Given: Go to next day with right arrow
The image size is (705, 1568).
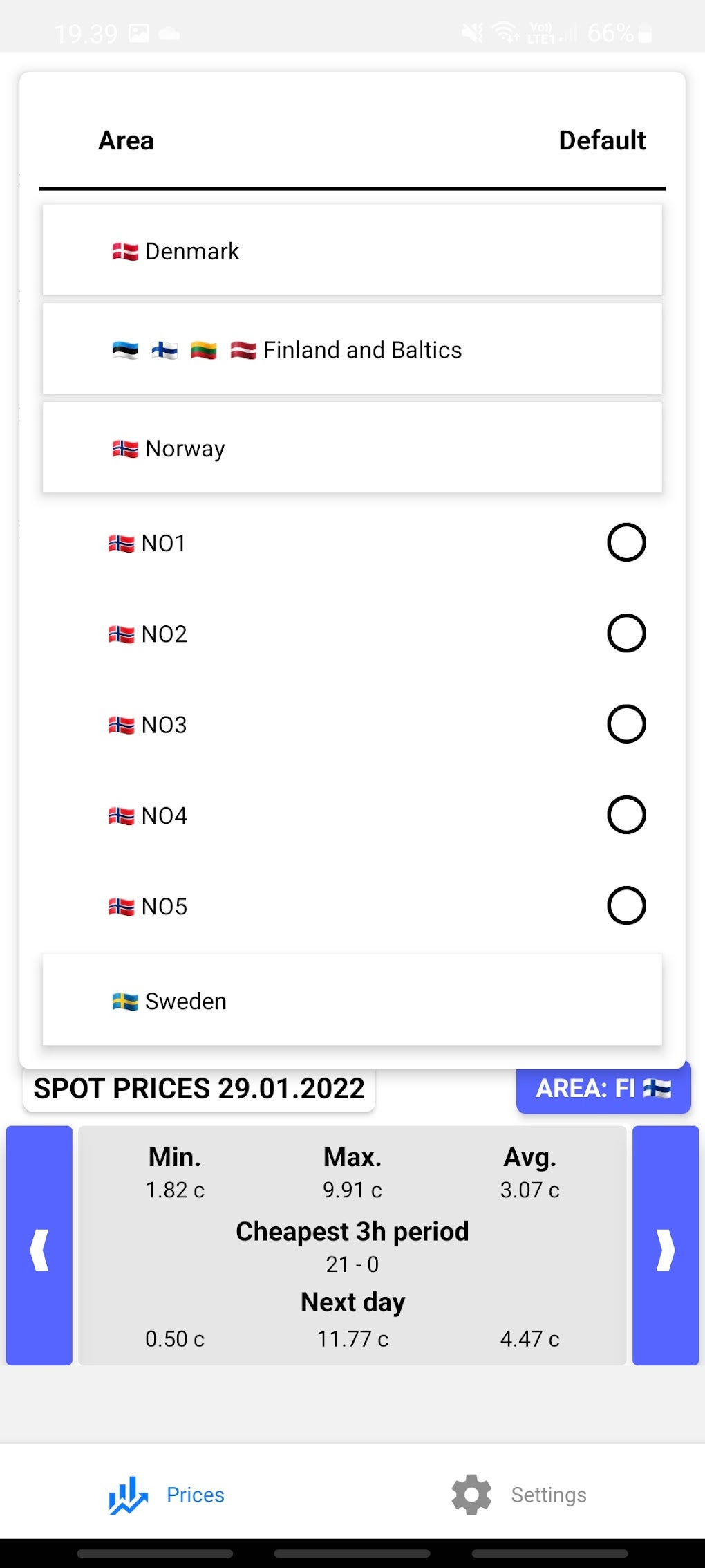Looking at the screenshot, I should 665,1245.
